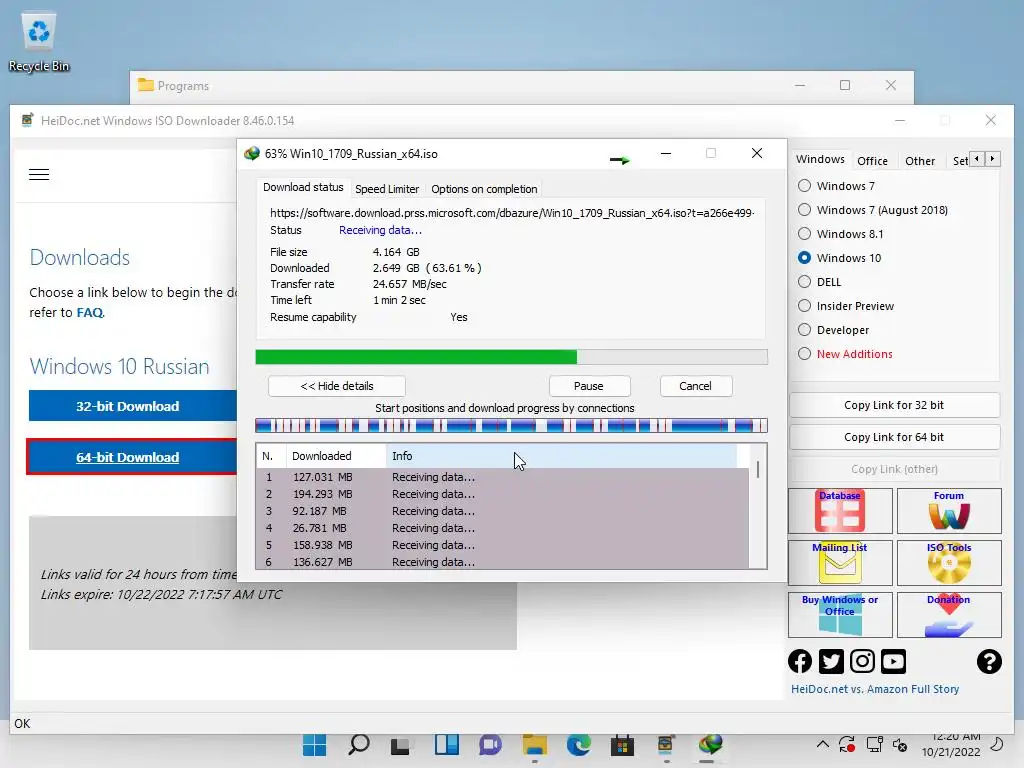This screenshot has height=768, width=1024.
Task: Switch to ISO Downloader taskbar icon
Action: [665, 744]
